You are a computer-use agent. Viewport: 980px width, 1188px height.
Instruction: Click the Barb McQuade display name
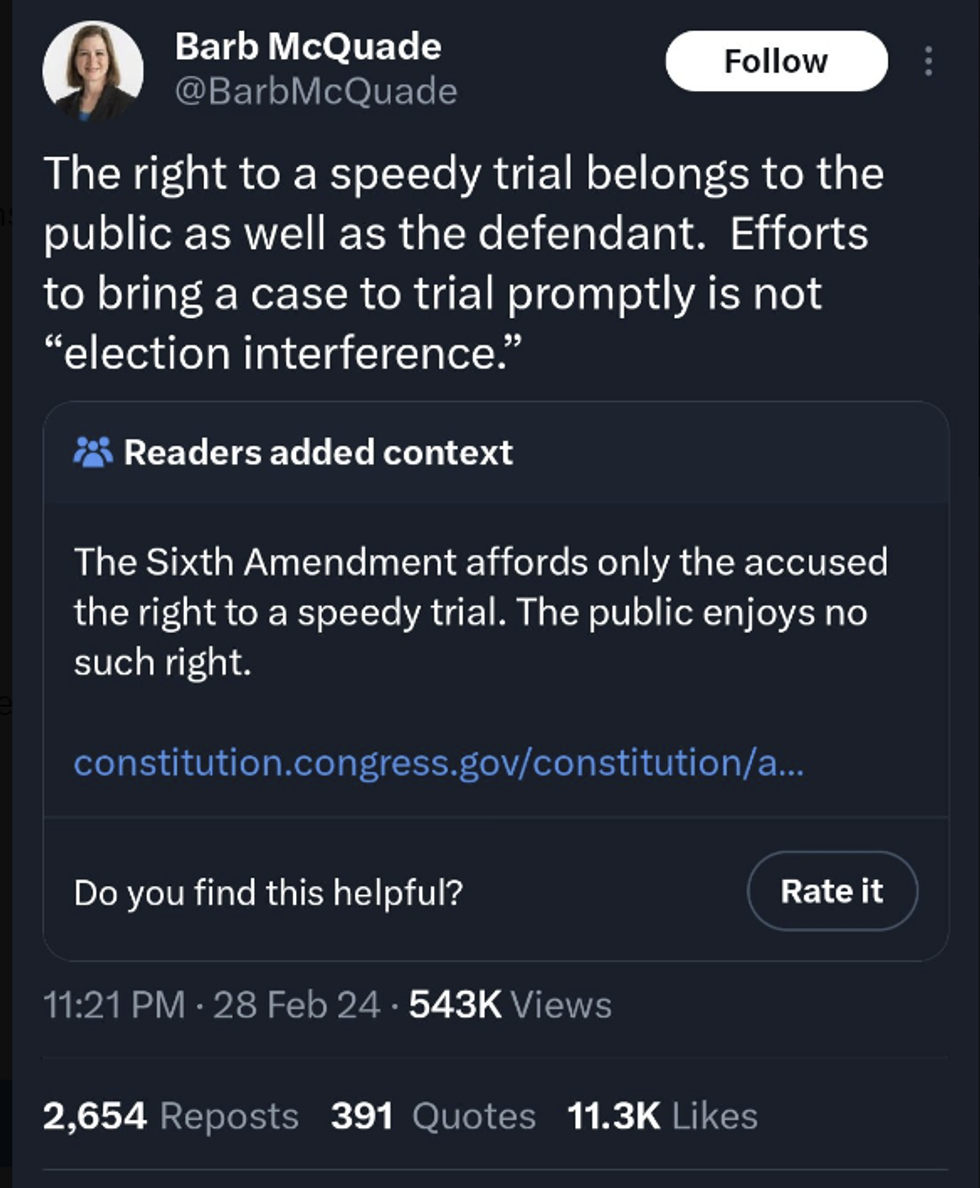pyautogui.click(x=308, y=46)
